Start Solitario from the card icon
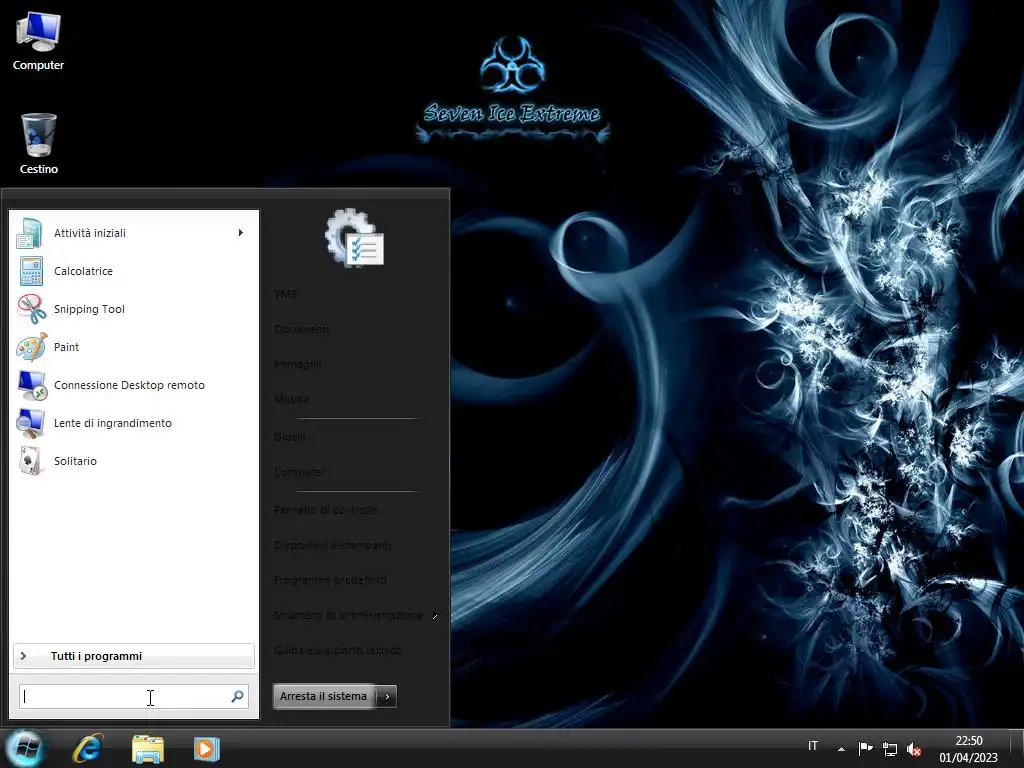Screen dimensions: 1024x768 click(31, 461)
